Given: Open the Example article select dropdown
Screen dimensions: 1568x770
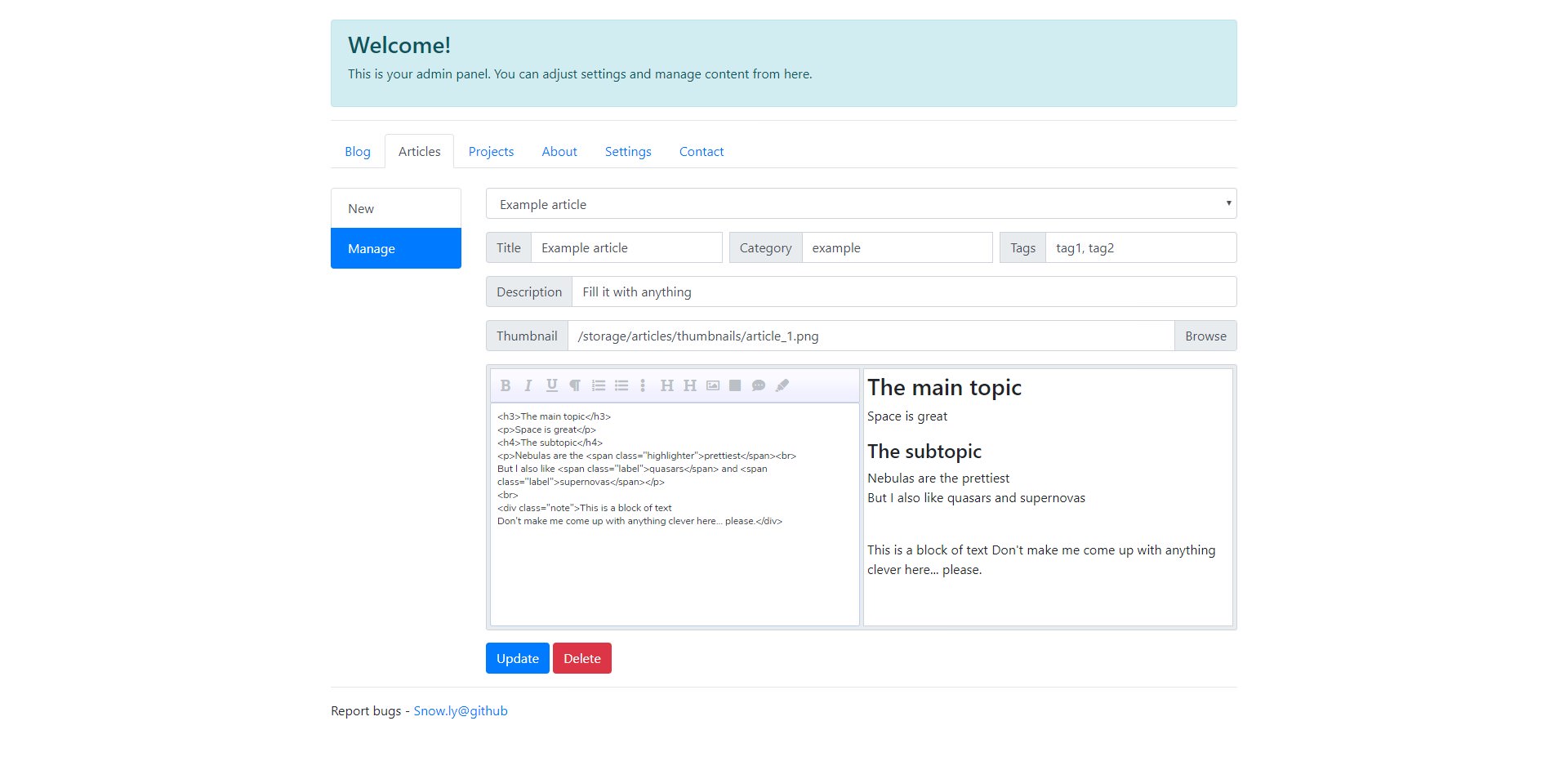Looking at the screenshot, I should 862,203.
